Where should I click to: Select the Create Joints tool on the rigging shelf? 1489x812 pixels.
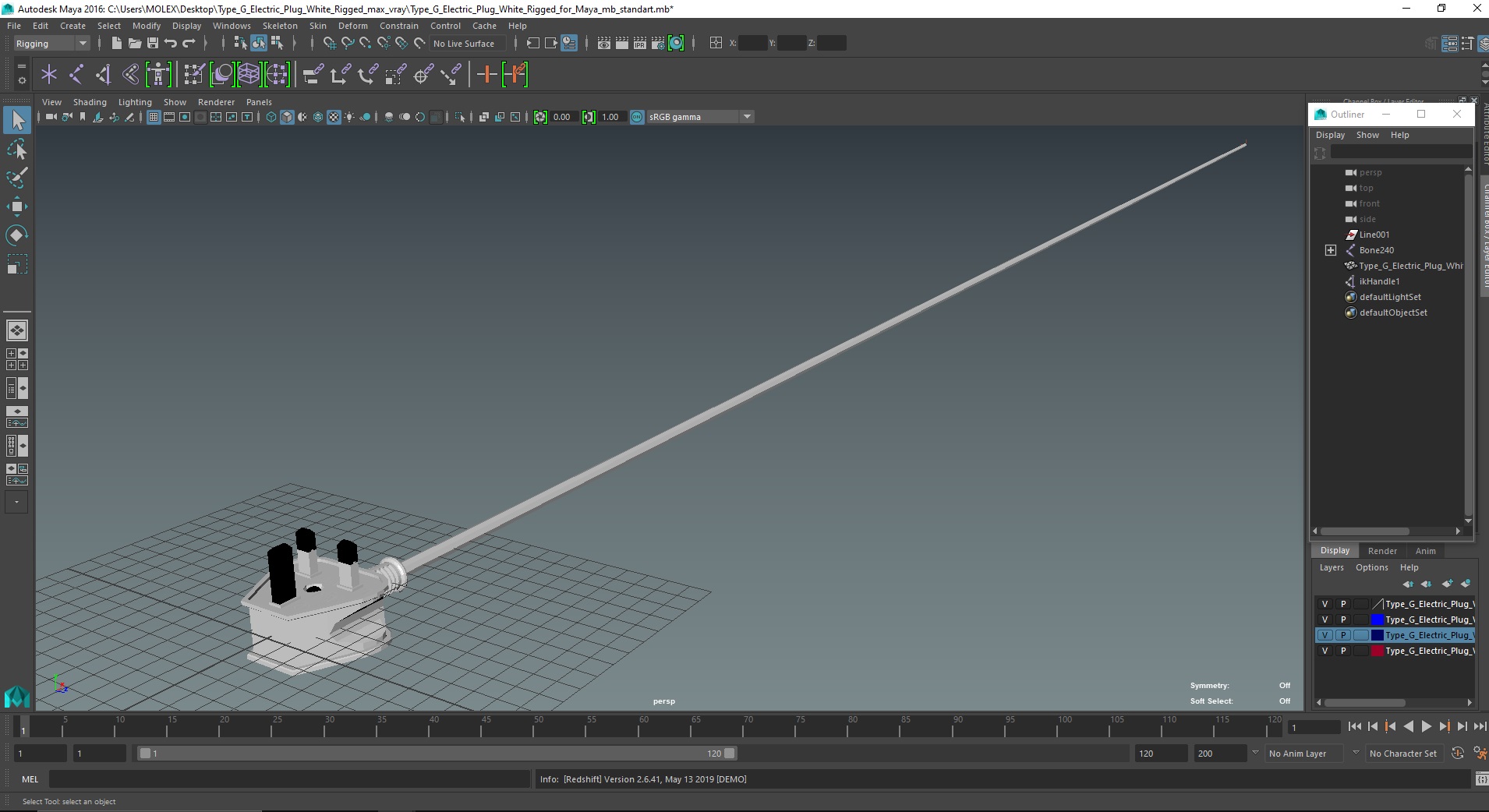[x=76, y=75]
